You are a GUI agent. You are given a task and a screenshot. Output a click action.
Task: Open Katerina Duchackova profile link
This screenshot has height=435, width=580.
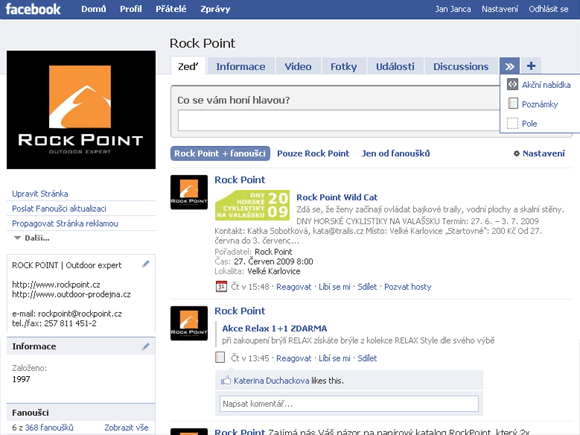(272, 381)
